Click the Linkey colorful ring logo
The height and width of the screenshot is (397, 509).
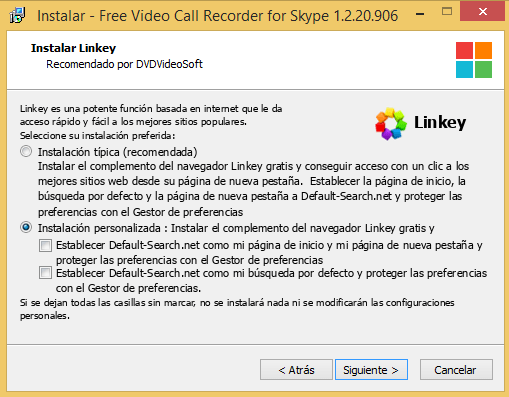coord(391,124)
